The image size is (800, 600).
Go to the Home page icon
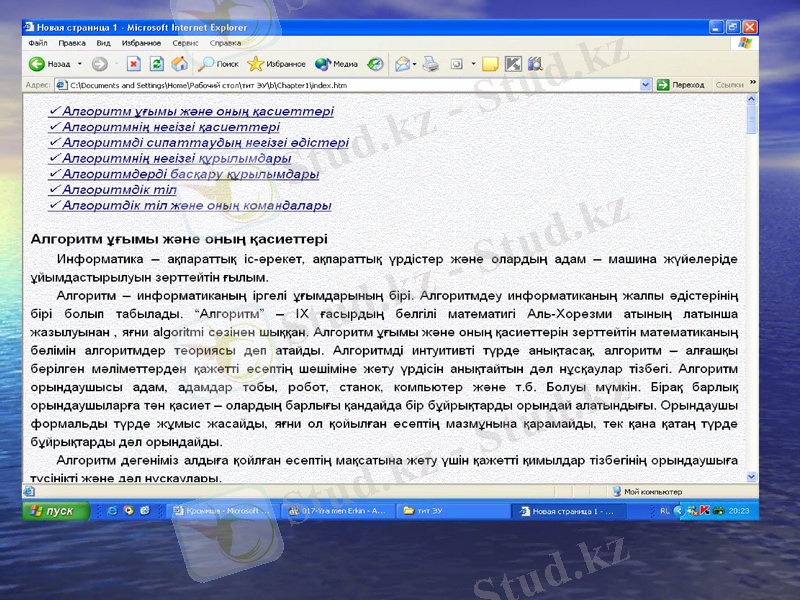(179, 64)
